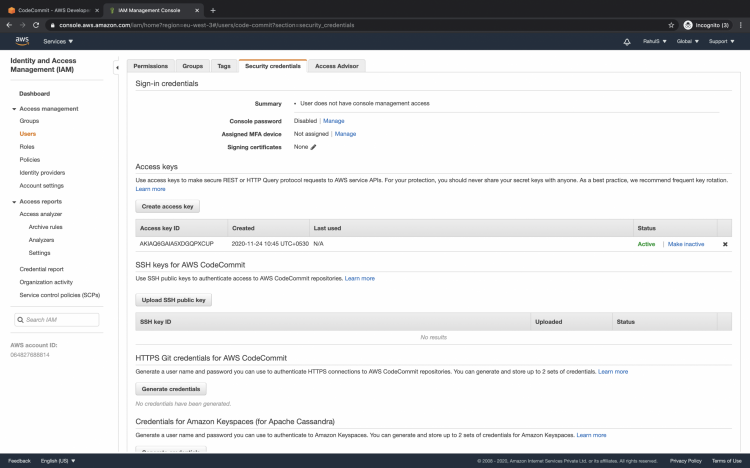Manage the console password link
The width and height of the screenshot is (750, 468).
(333, 121)
